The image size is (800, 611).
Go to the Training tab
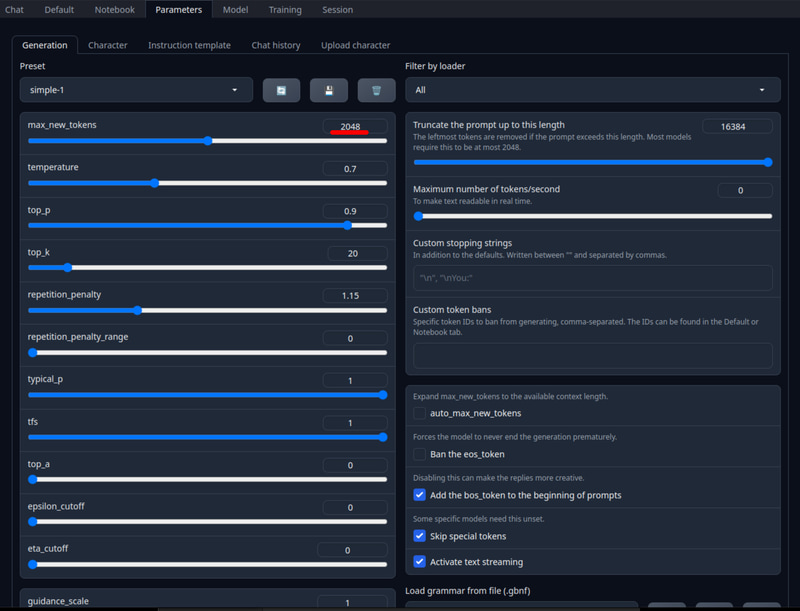pyautogui.click(x=285, y=10)
